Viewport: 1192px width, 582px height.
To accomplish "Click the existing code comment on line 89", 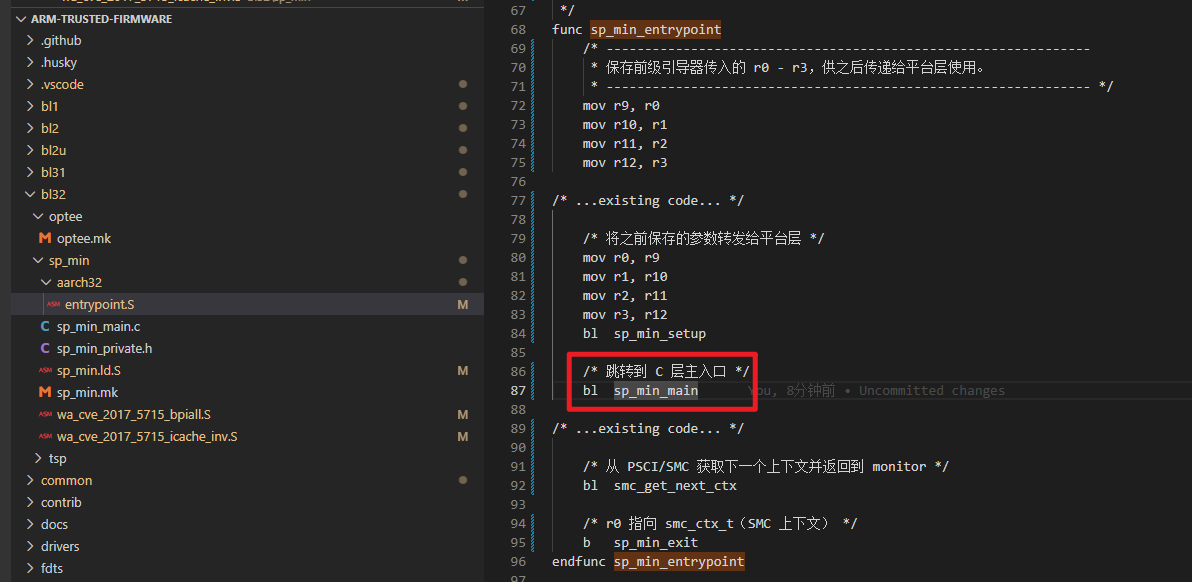I will pyautogui.click(x=648, y=429).
